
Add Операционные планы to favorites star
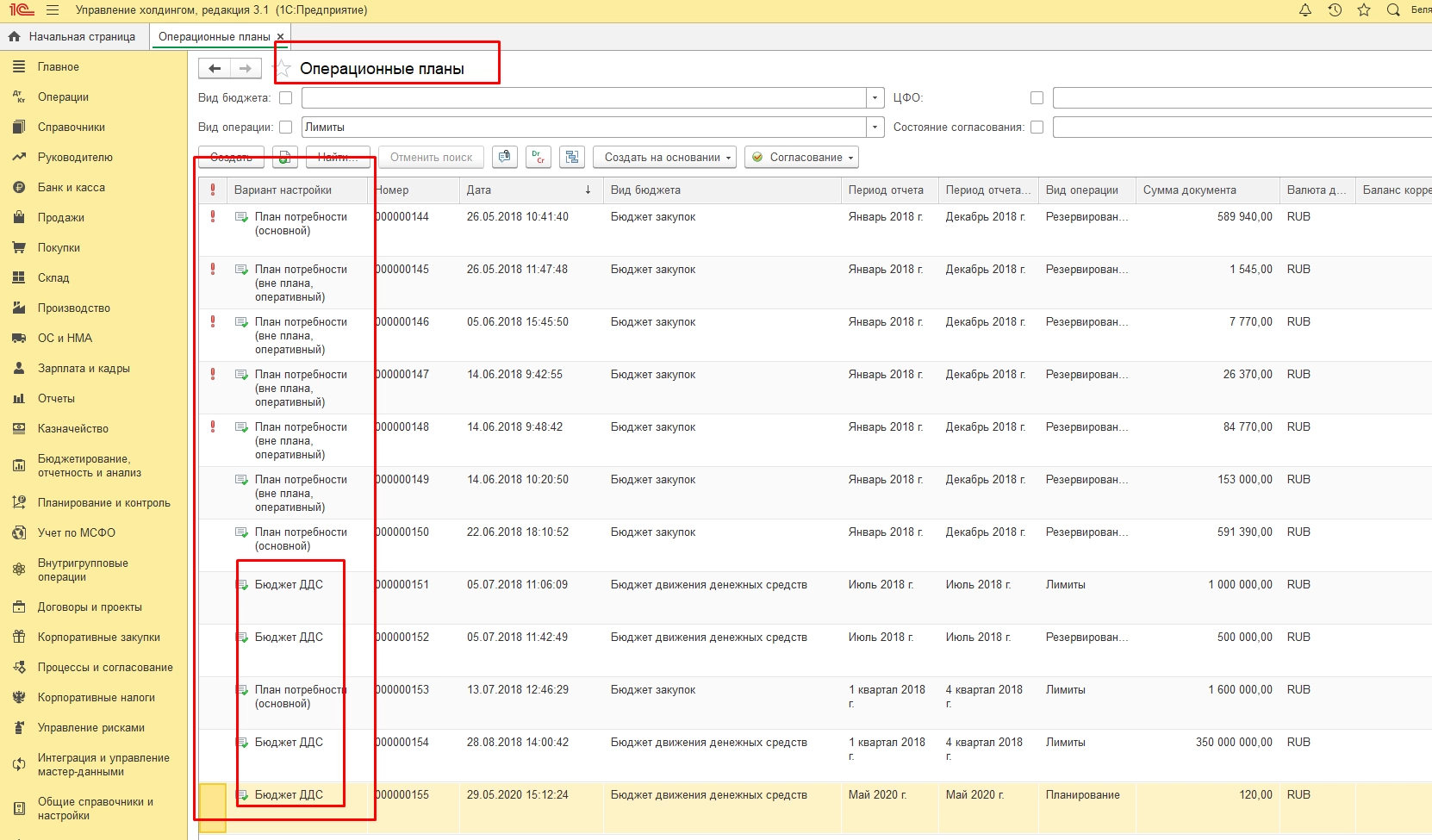tap(283, 69)
